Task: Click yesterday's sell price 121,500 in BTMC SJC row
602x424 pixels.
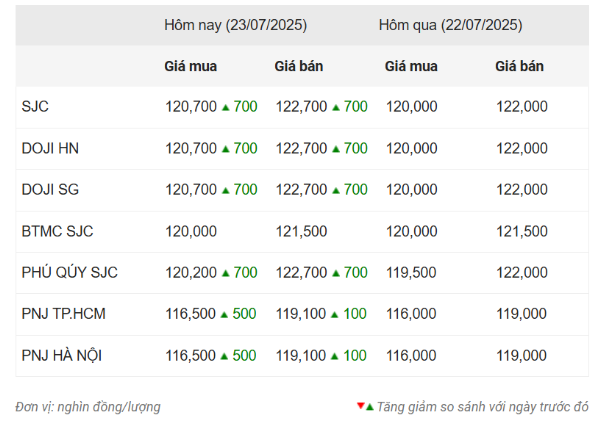Action: pos(522,231)
